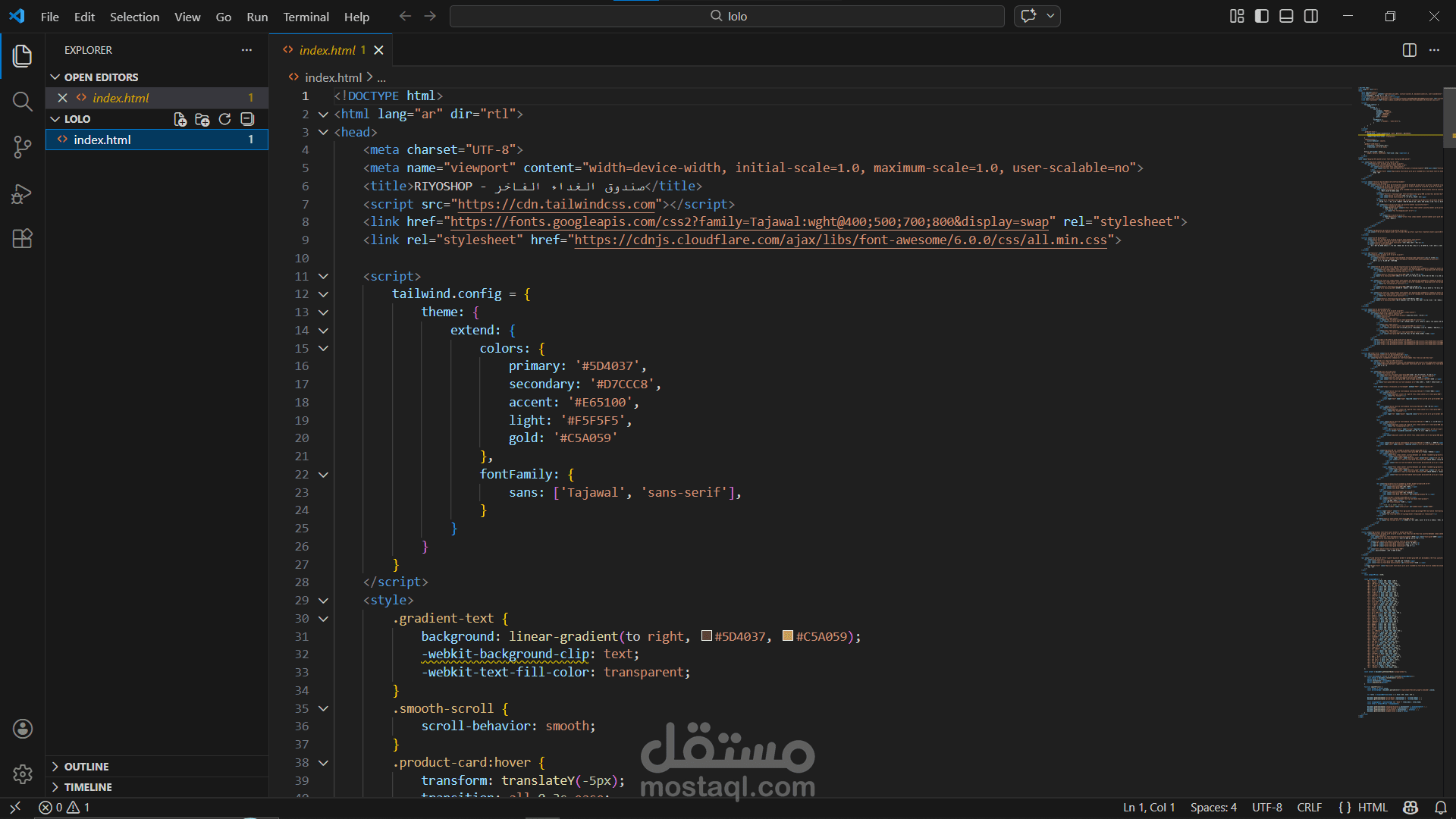Open the Search view in activity bar
This screenshot has width=1456, height=819.
(x=22, y=102)
